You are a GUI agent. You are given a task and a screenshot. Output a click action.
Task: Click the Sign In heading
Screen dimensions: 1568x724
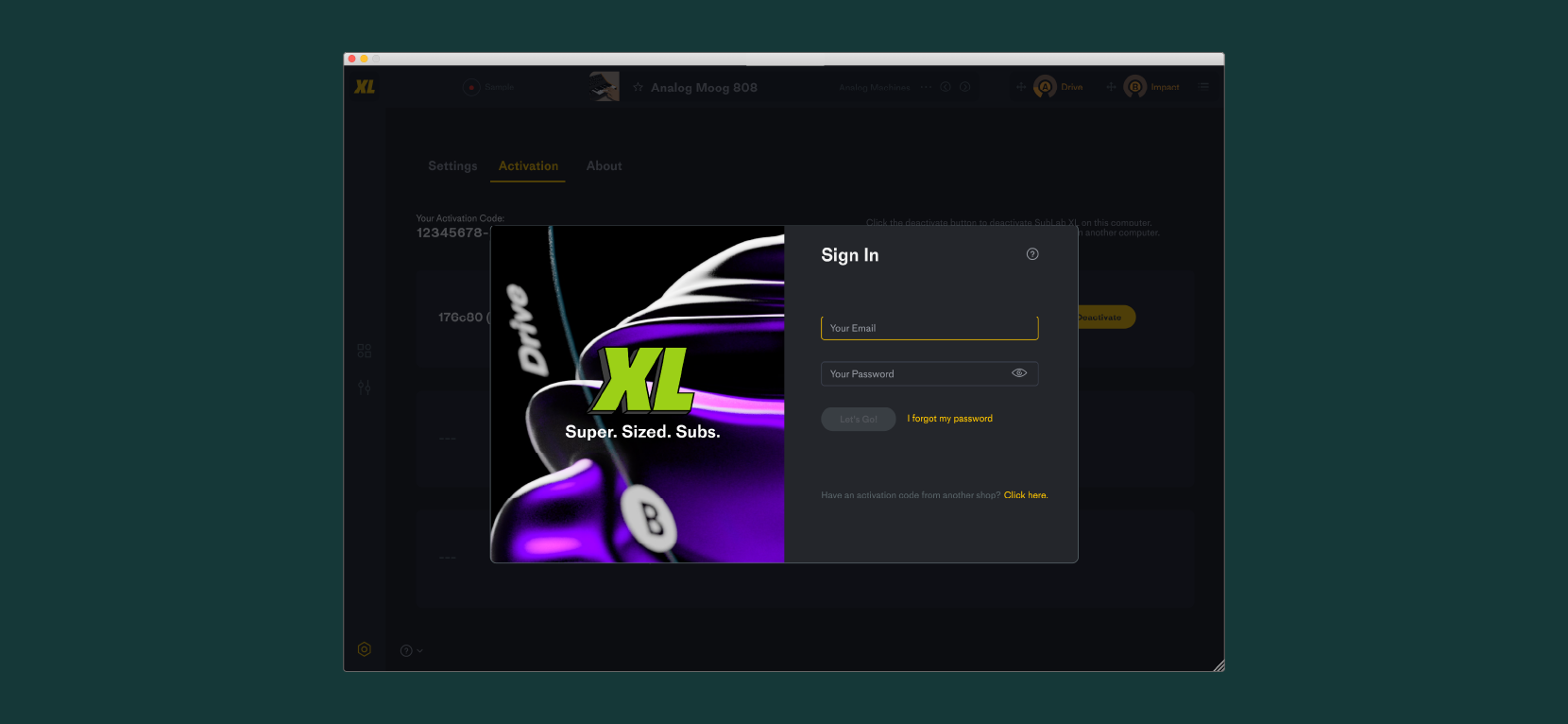point(850,255)
